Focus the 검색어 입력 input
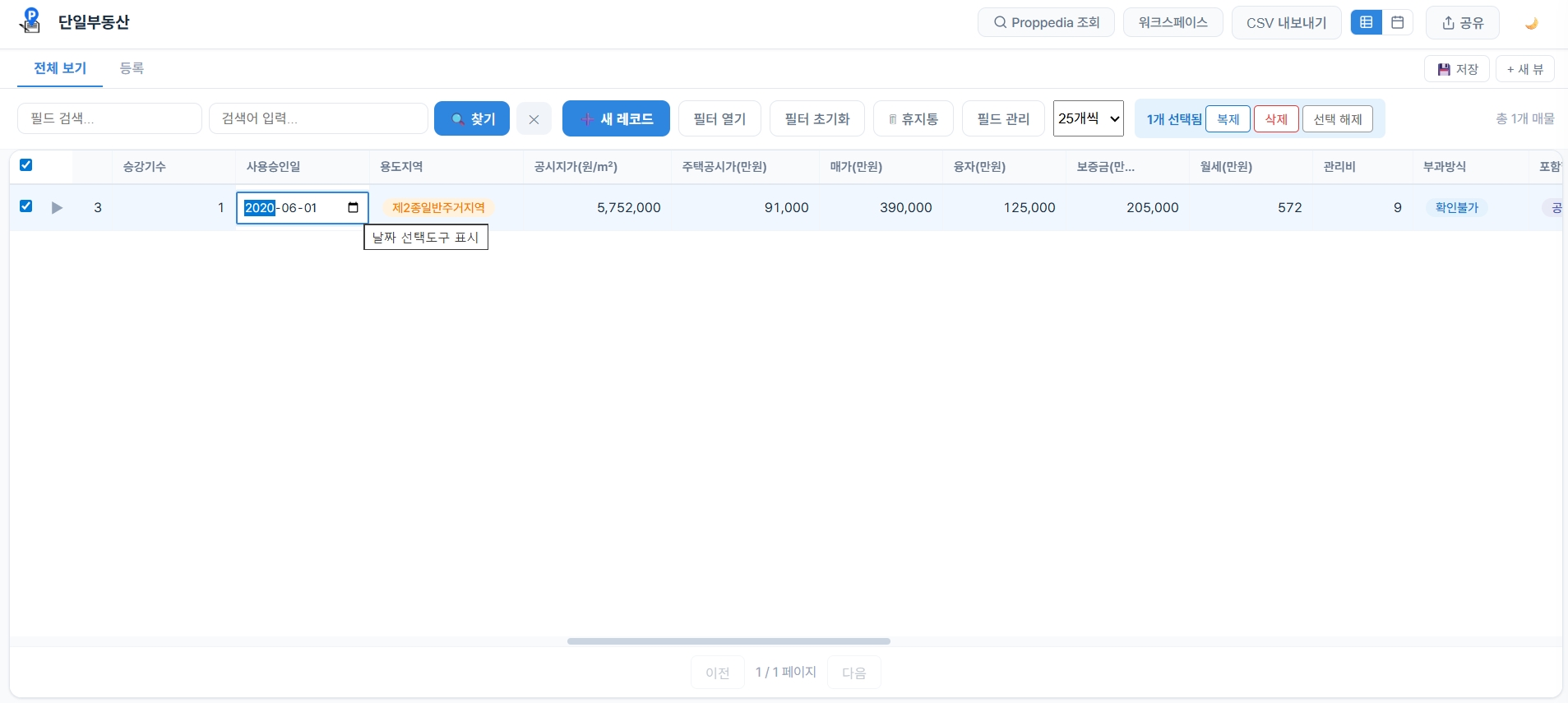Viewport: 1568px width, 703px height. pos(318,118)
